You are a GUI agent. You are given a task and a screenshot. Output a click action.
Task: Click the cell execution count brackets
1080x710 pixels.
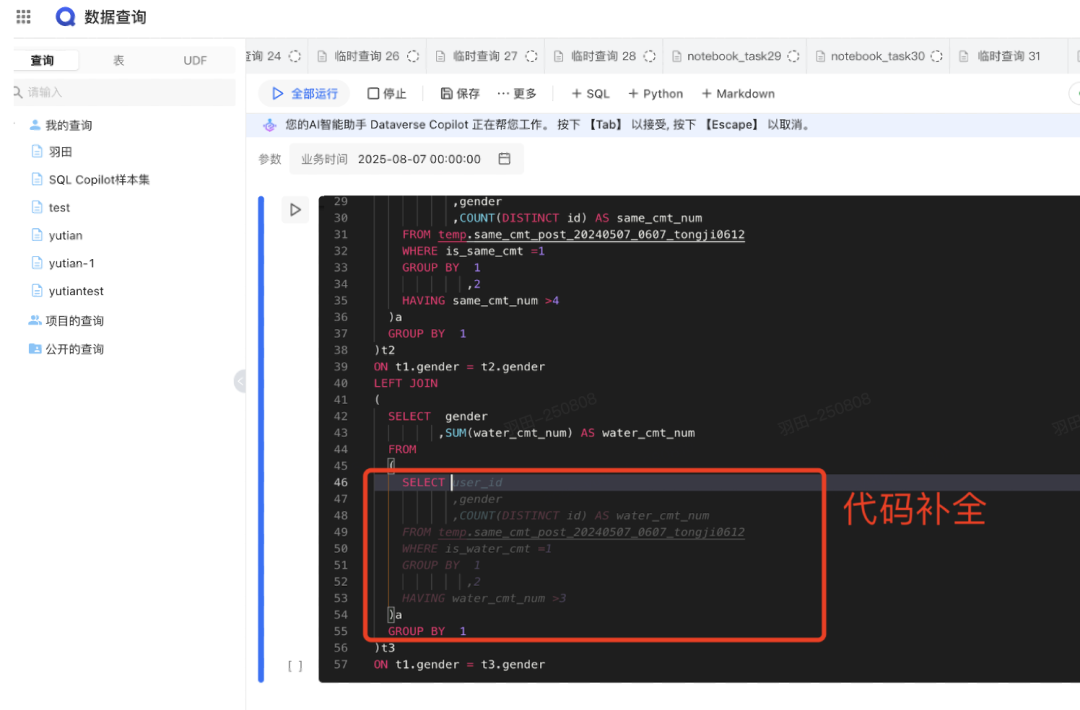tap(295, 666)
